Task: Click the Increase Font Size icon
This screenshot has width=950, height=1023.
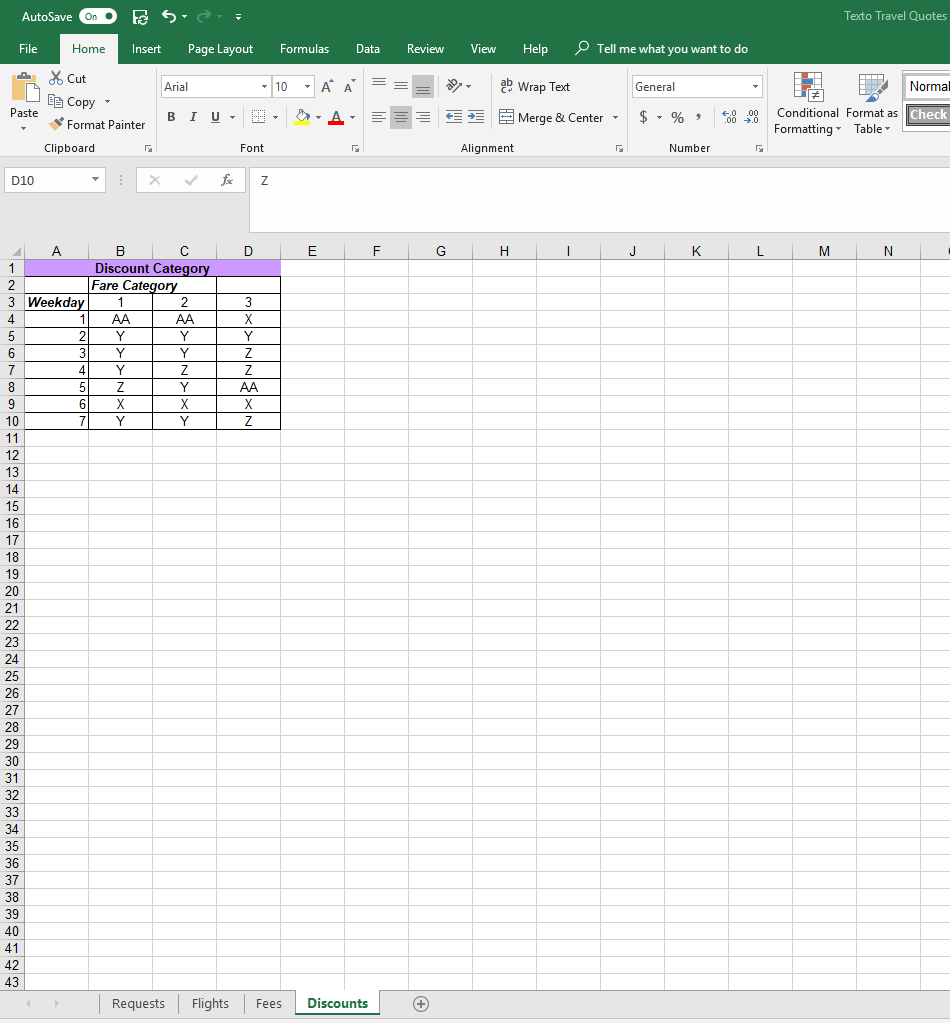Action: click(325, 86)
